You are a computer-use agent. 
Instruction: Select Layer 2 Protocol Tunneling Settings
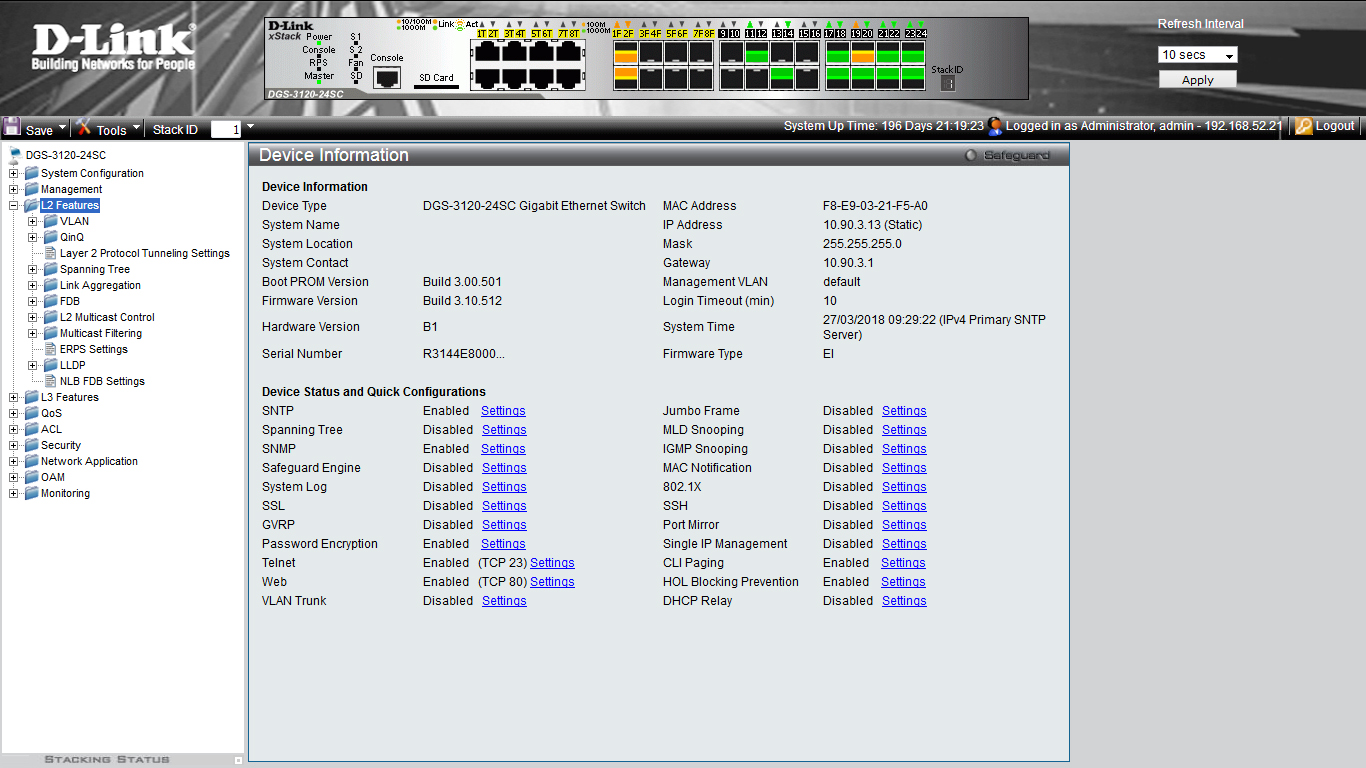144,253
